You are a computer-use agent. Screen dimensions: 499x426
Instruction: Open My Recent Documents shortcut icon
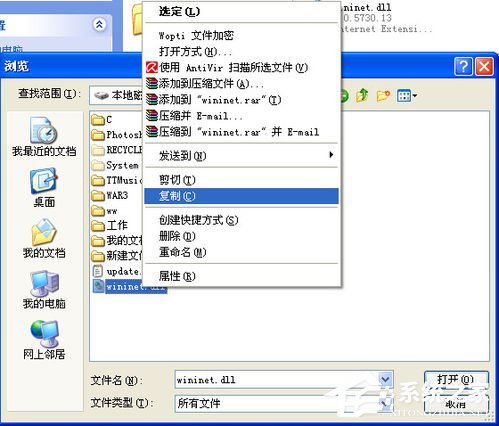pos(44,137)
